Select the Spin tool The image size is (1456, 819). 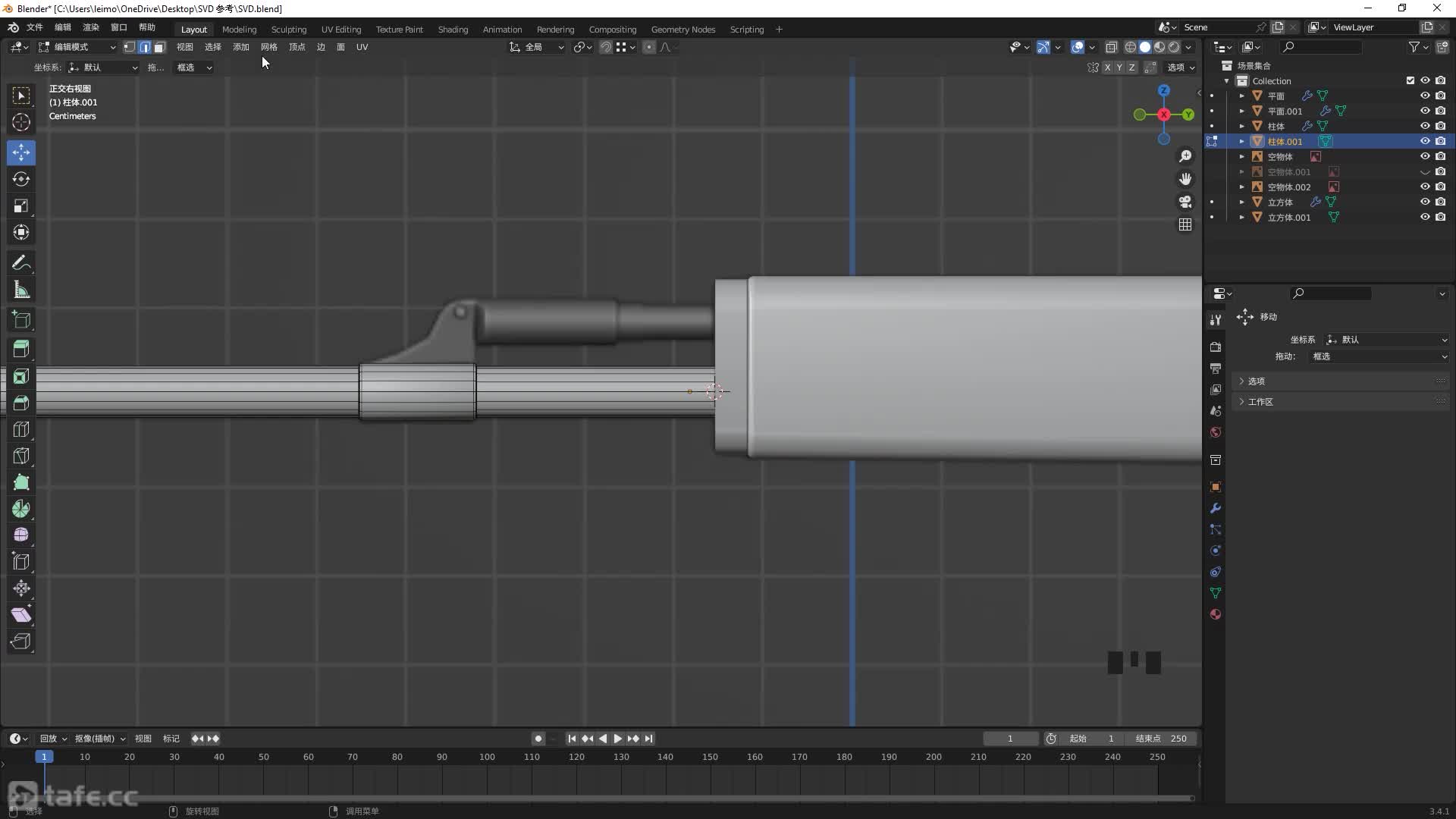pyautogui.click(x=21, y=509)
